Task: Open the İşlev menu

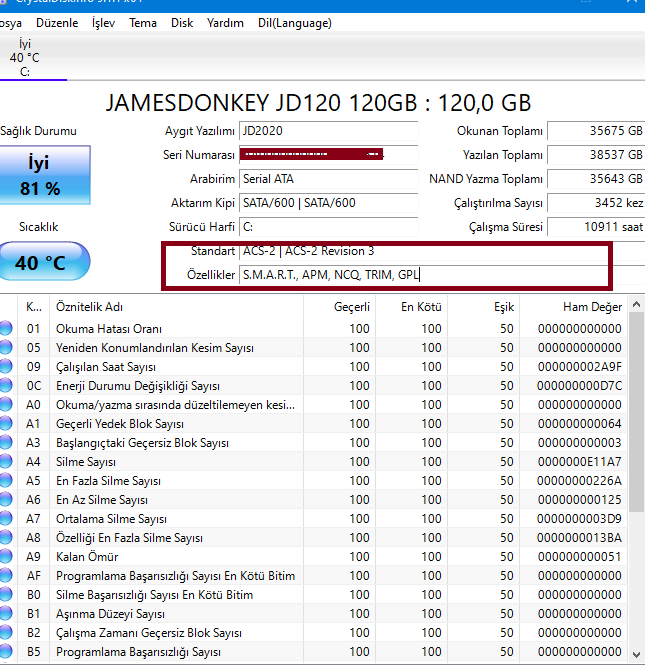Action: [103, 23]
